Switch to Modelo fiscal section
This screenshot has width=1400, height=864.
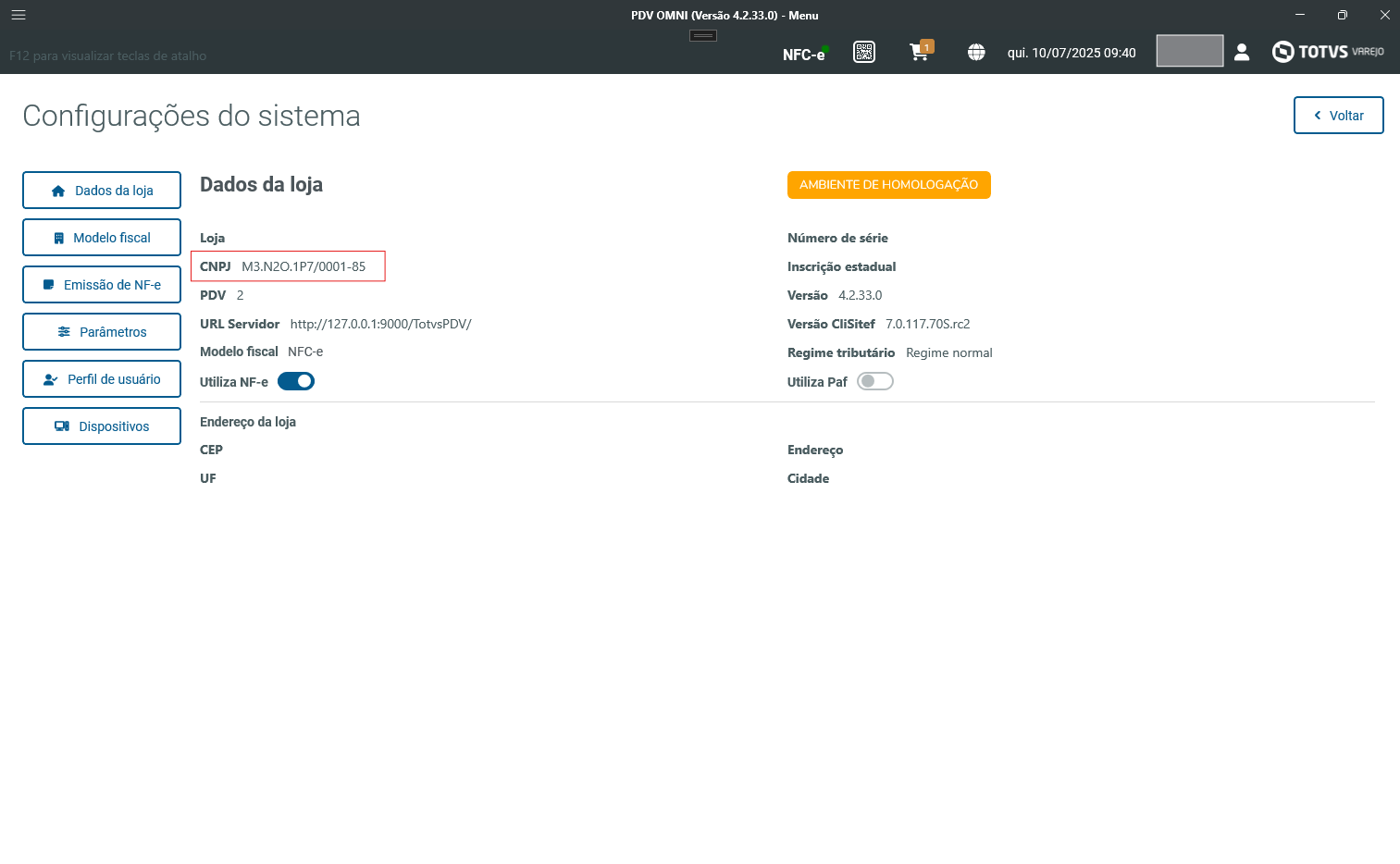tap(102, 238)
